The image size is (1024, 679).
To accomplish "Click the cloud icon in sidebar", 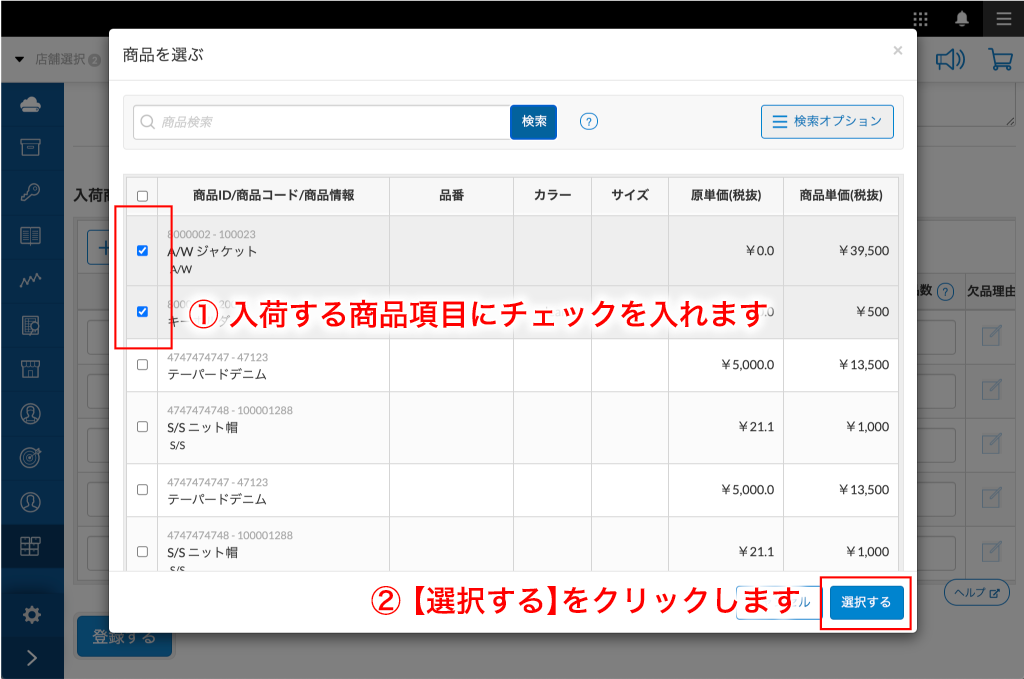I will (x=31, y=104).
